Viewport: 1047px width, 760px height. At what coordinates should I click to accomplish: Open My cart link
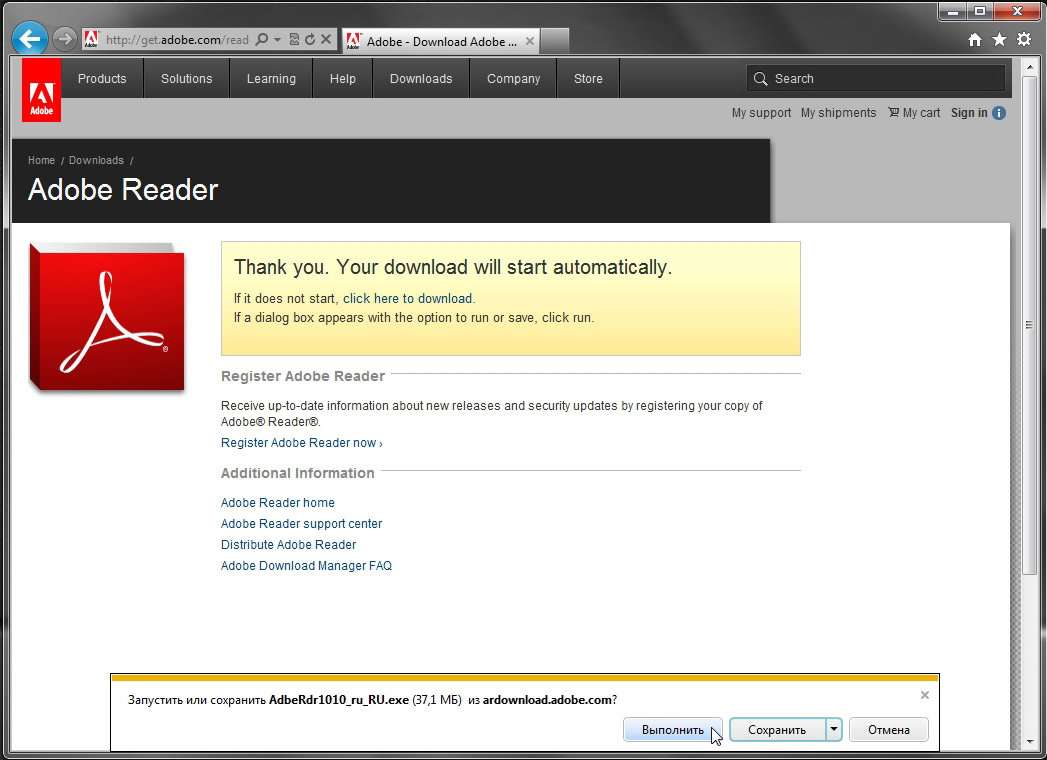pos(913,113)
